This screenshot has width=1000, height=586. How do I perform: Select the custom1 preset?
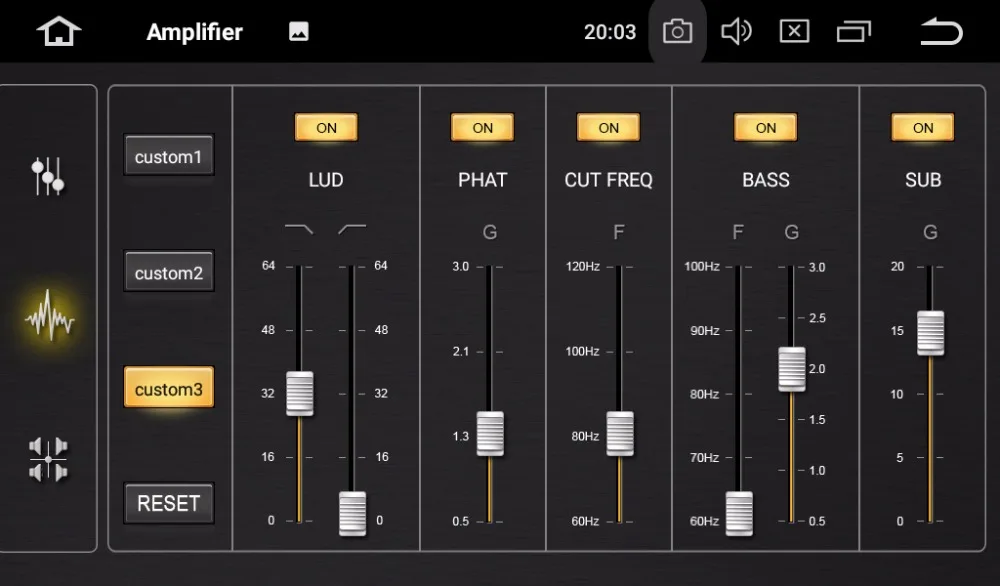click(x=169, y=156)
